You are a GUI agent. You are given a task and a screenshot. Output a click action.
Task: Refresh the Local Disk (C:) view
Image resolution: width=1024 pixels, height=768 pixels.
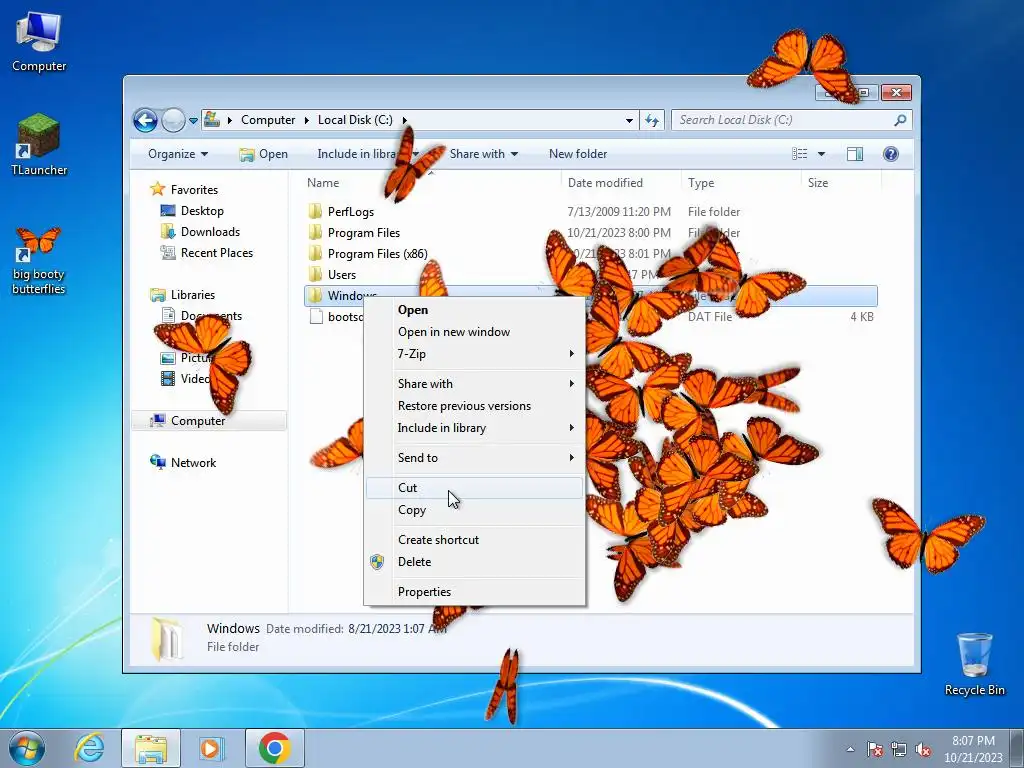[x=652, y=120]
